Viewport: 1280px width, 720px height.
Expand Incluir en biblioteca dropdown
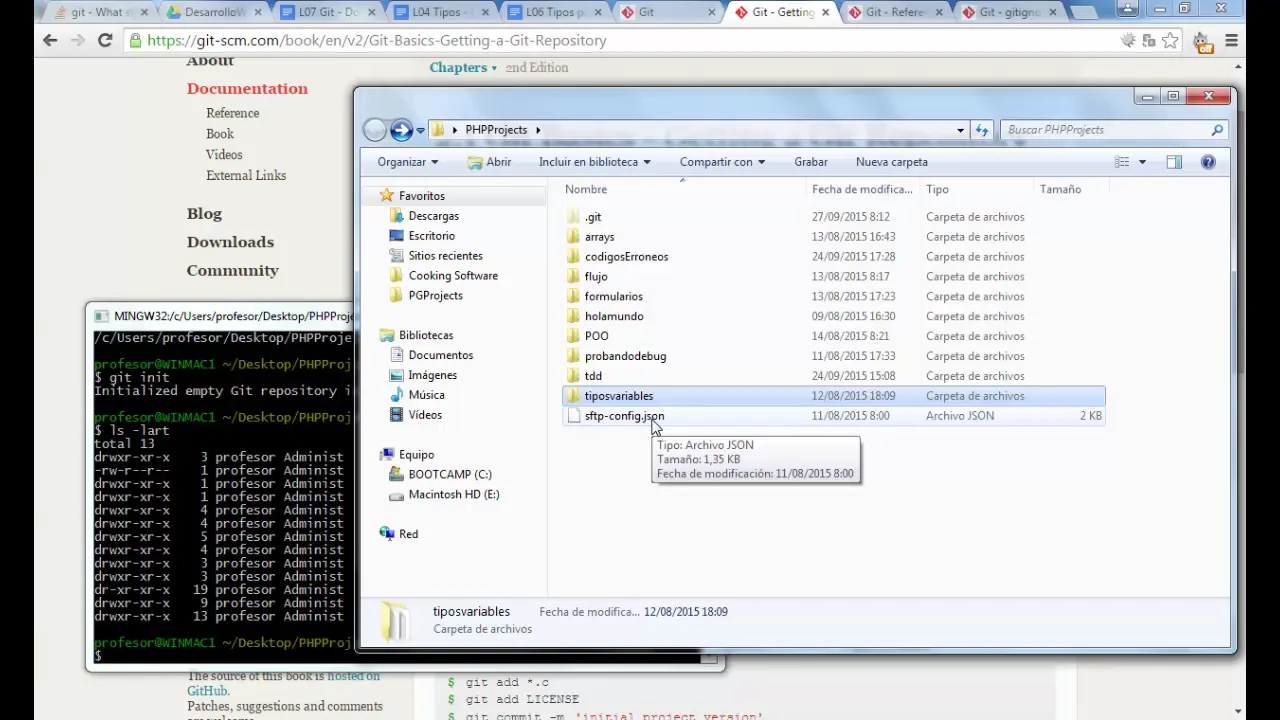[594, 162]
